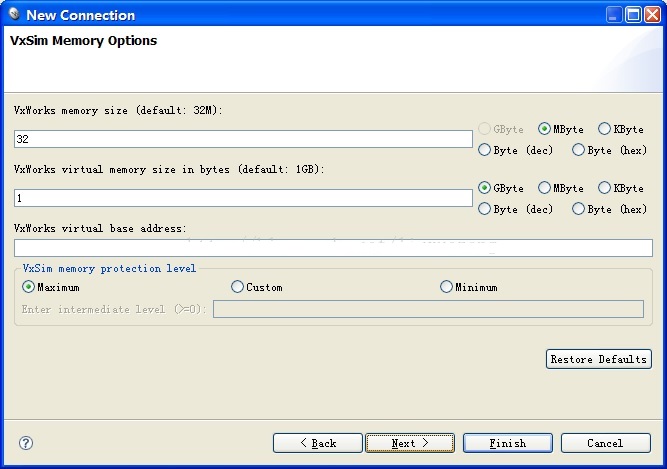Viewport: 667px width, 469px height.
Task: Minimize the New Connection window
Action: (614, 15)
